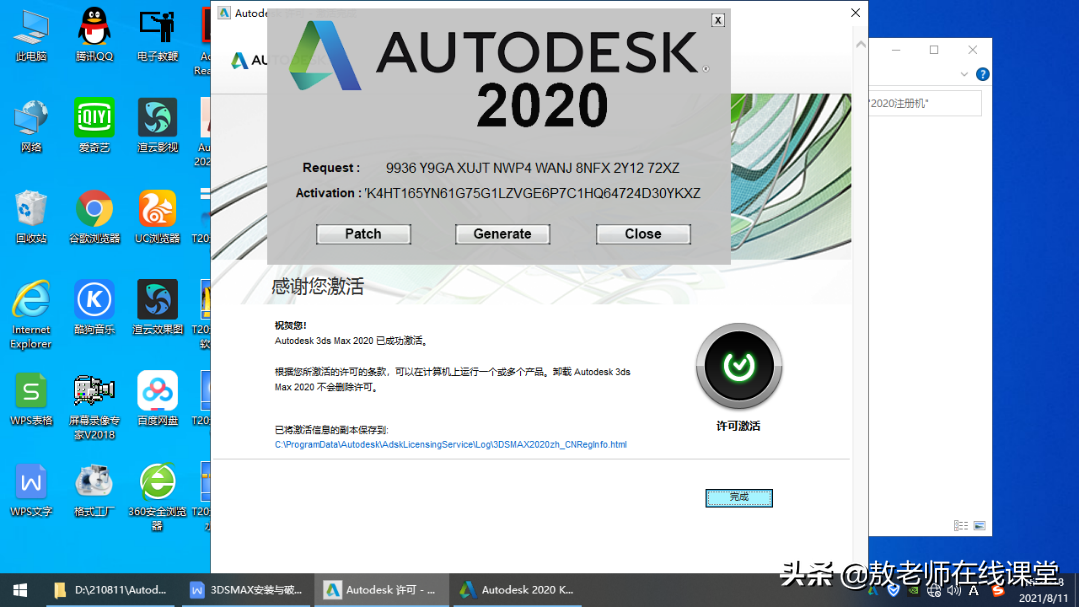Click the Patch button in the keygen
Screen dimensions: 1079x607
[363, 233]
